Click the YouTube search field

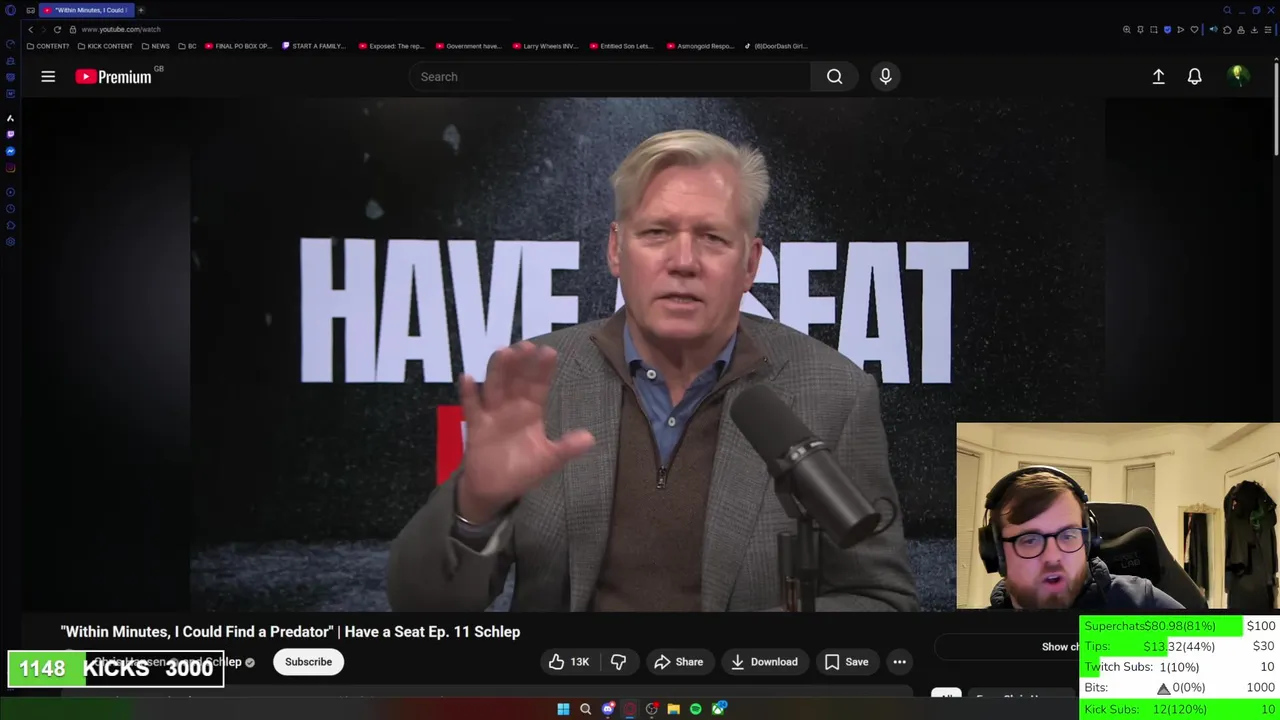tap(610, 76)
